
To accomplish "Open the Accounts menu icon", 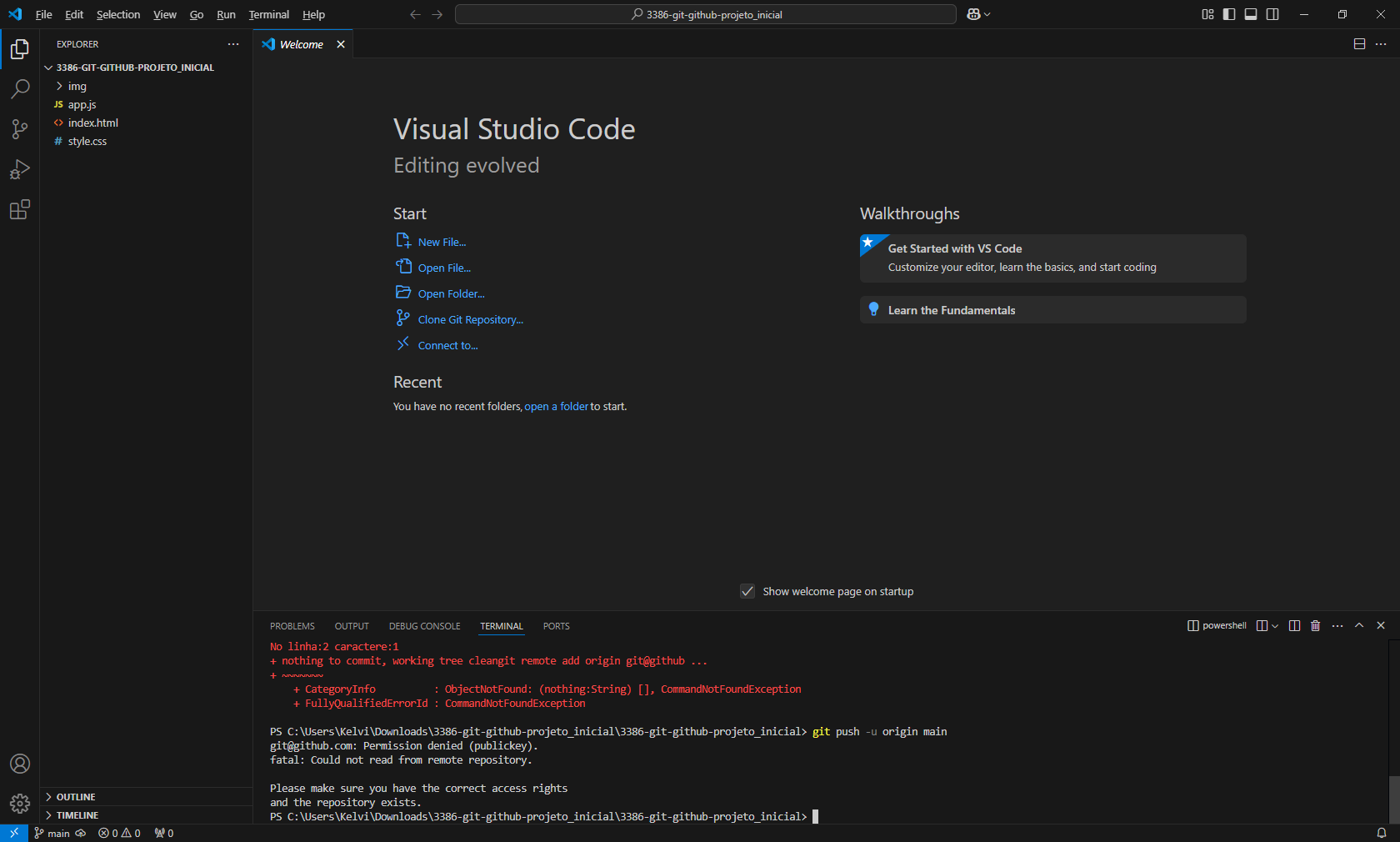I will coord(20,764).
